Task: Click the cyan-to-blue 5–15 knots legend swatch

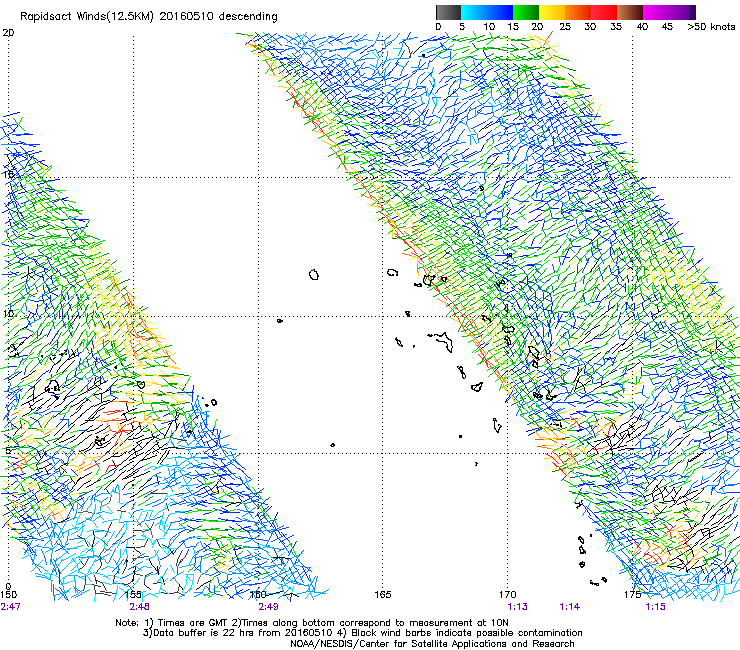Action: [487, 12]
